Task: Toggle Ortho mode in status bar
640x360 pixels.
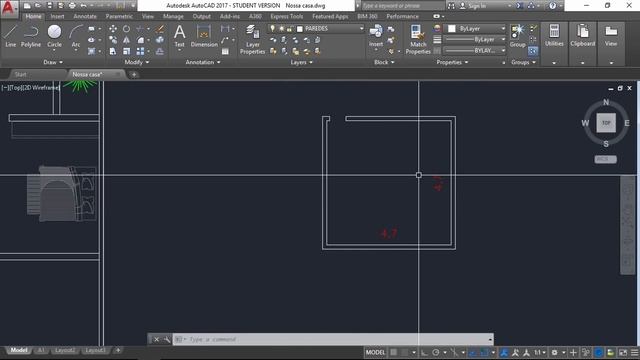Action: pyautogui.click(x=424, y=352)
